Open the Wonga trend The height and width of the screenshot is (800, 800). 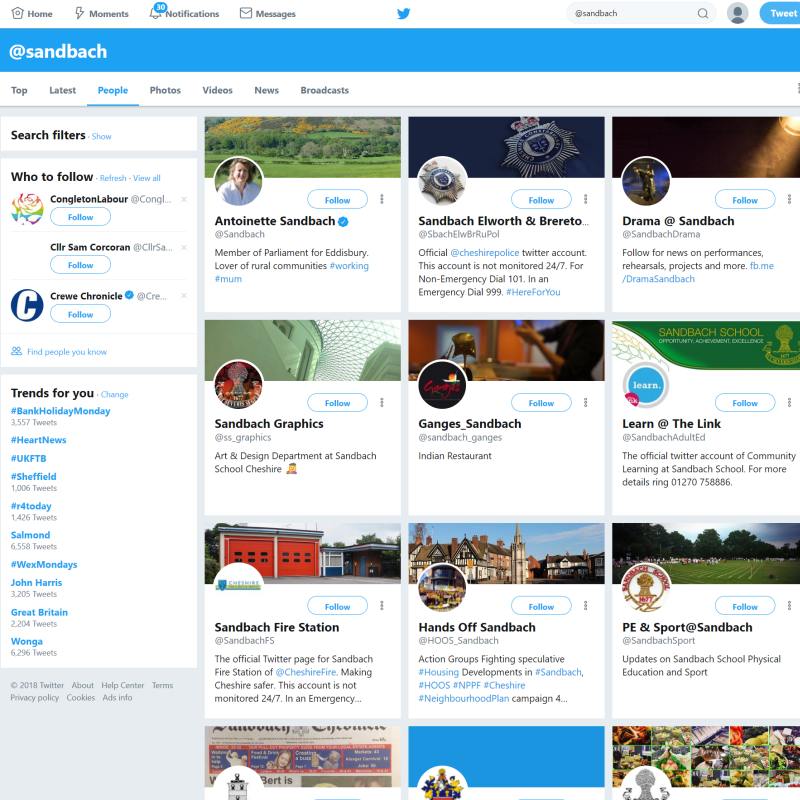[x=27, y=641]
